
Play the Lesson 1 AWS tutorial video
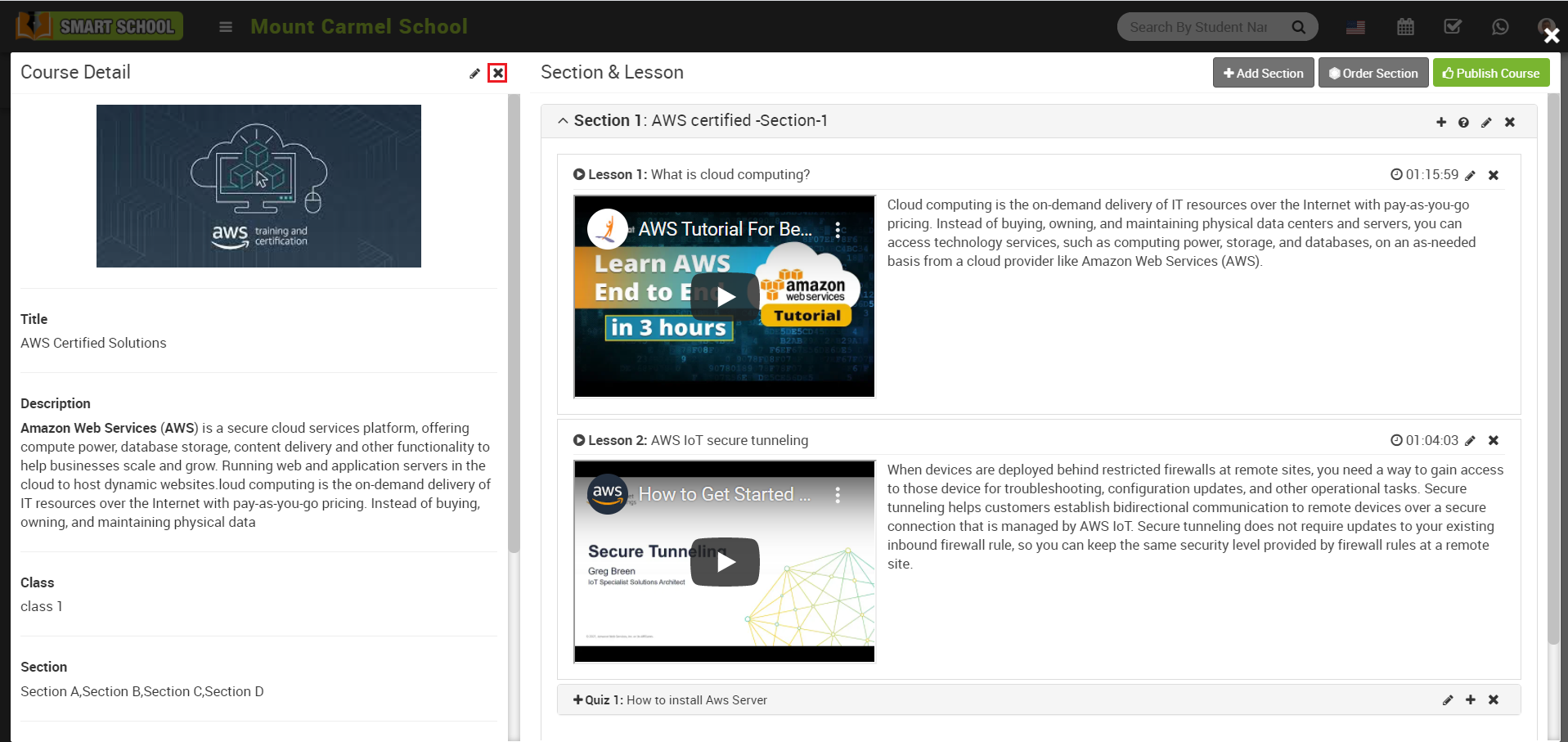pos(724,296)
